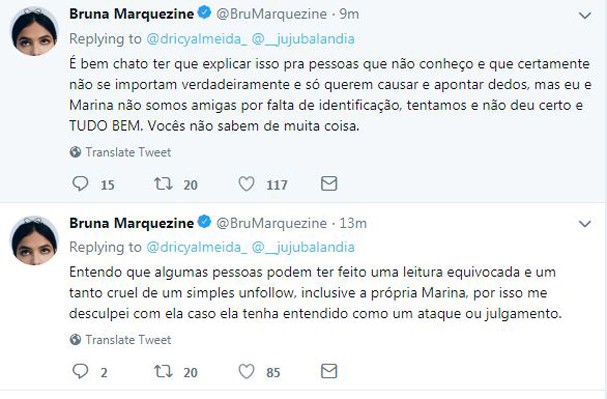The image size is (607, 399).
Task: Open the 13m timestamp permalink
Action: click(353, 223)
